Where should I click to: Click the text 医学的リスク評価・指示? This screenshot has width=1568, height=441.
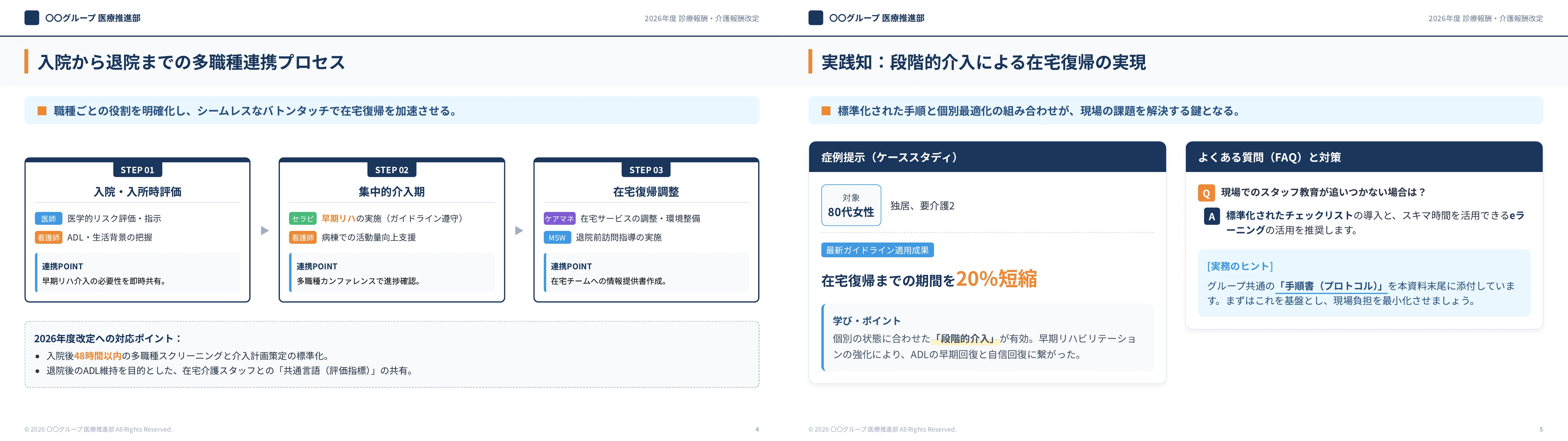pyautogui.click(x=114, y=219)
